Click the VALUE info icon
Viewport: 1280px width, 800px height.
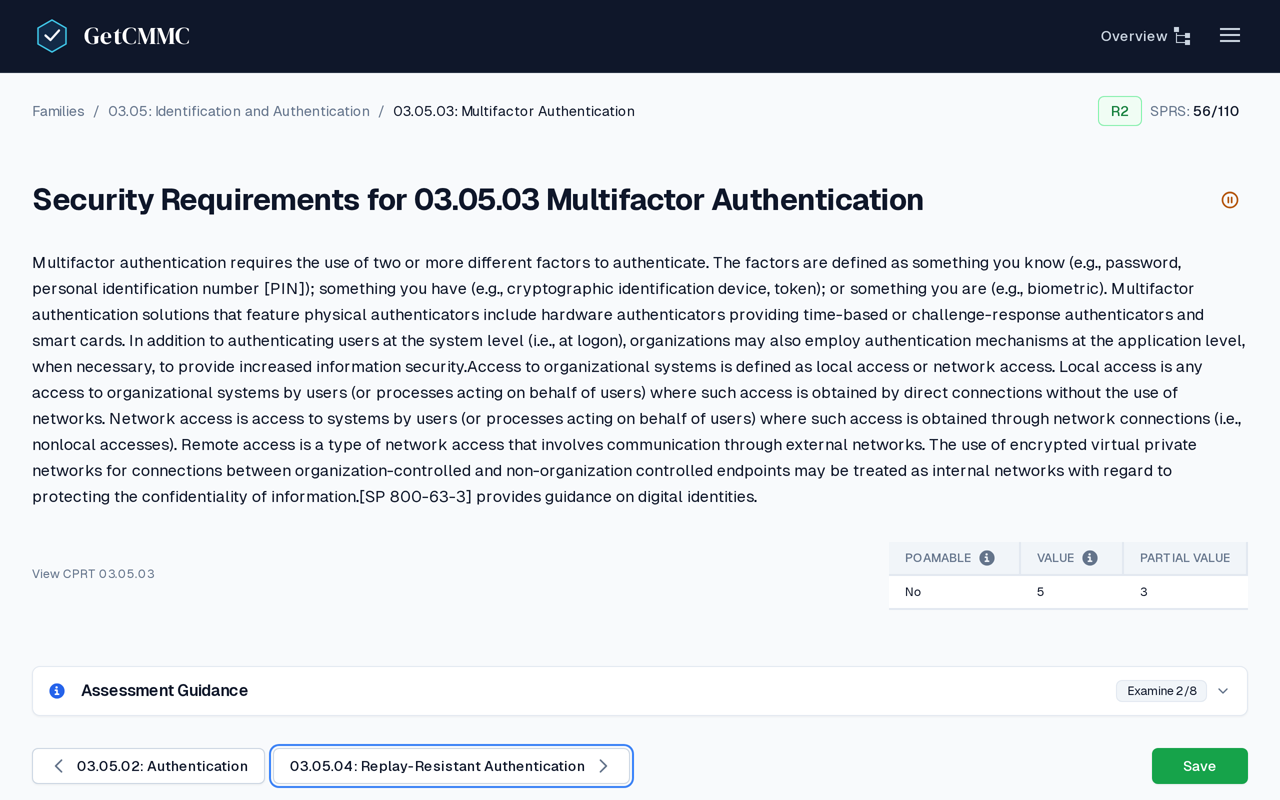pos(1090,558)
